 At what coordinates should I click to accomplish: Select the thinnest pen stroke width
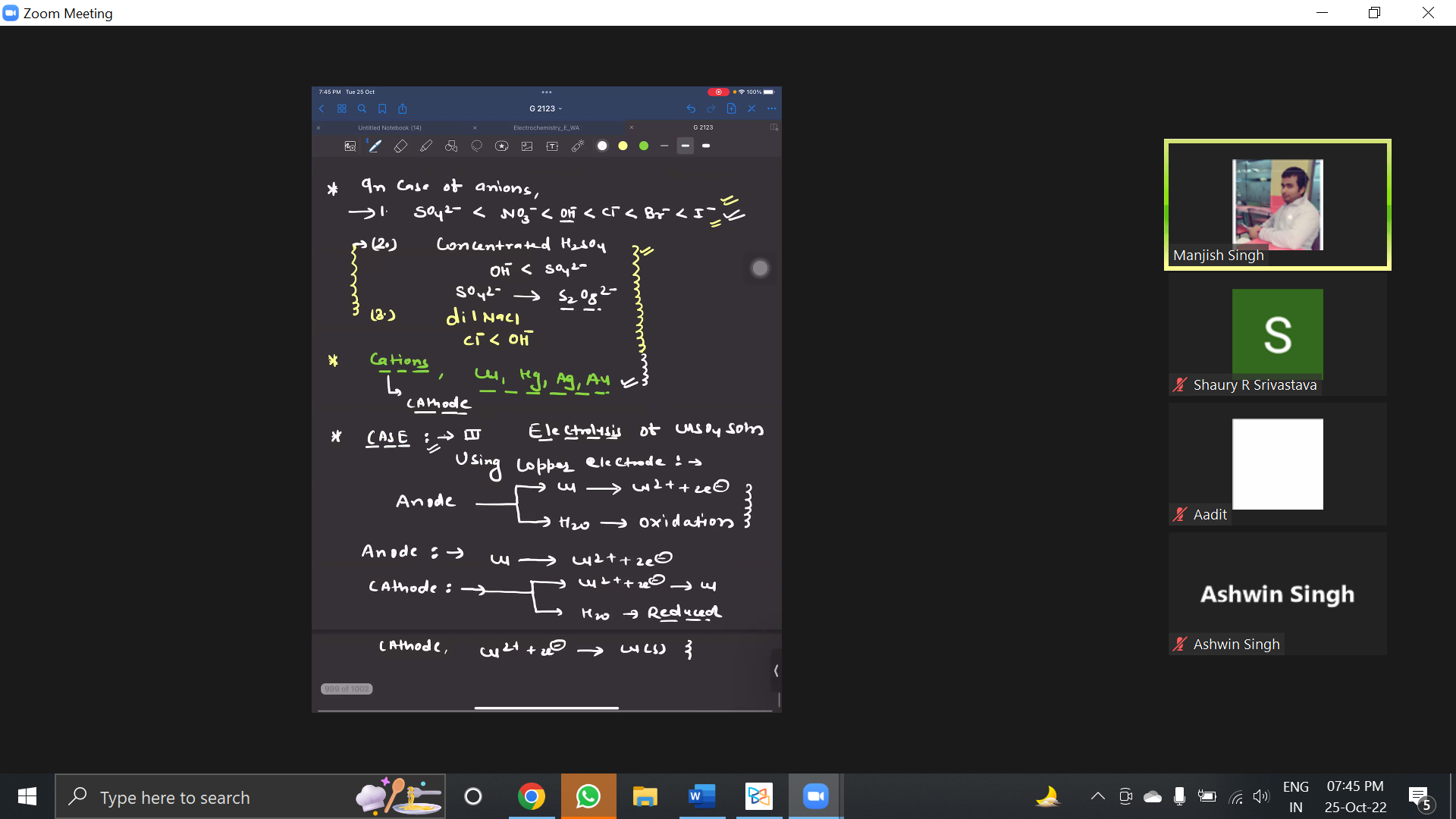(x=664, y=146)
